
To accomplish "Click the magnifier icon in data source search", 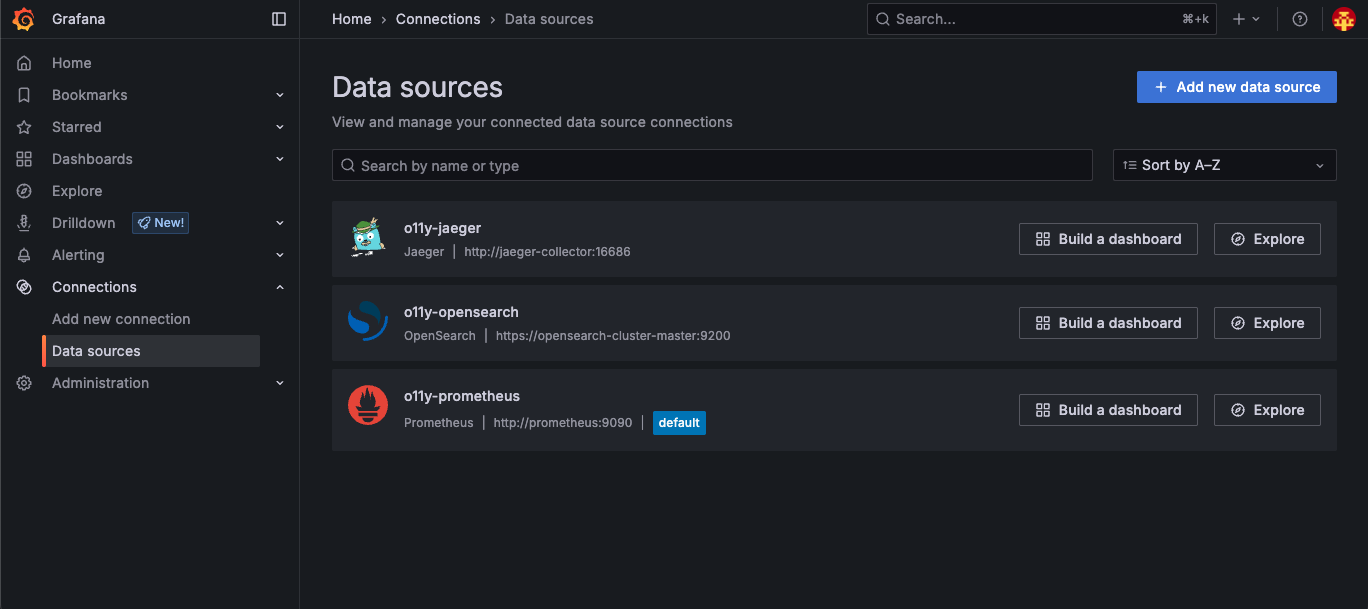I will (x=348, y=165).
